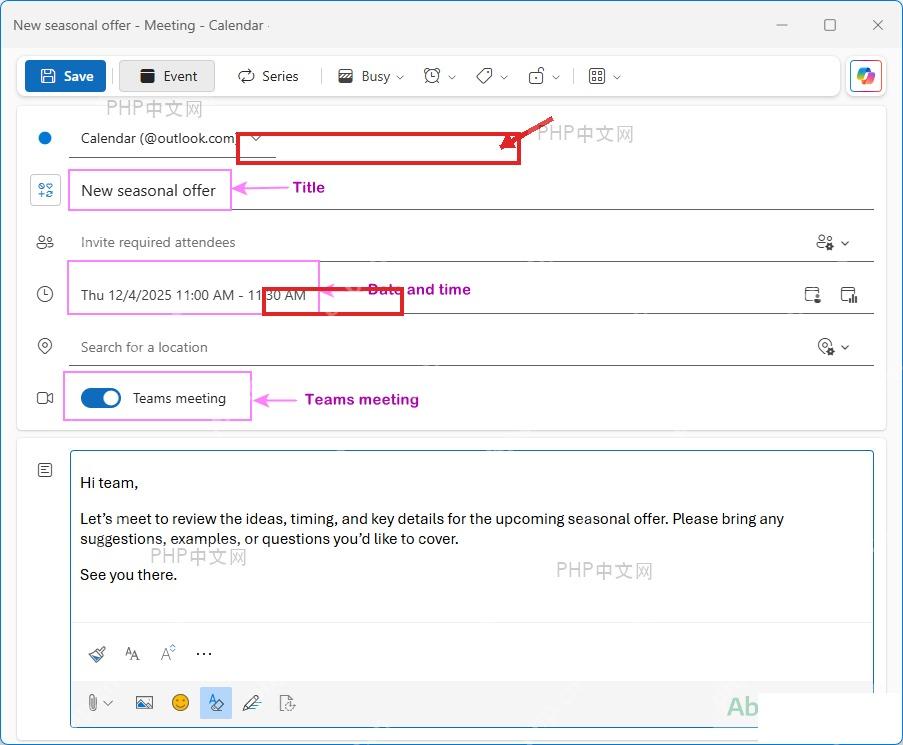Click the apps grid icon in toolbar
Screen dimensions: 903x745
tap(597, 76)
